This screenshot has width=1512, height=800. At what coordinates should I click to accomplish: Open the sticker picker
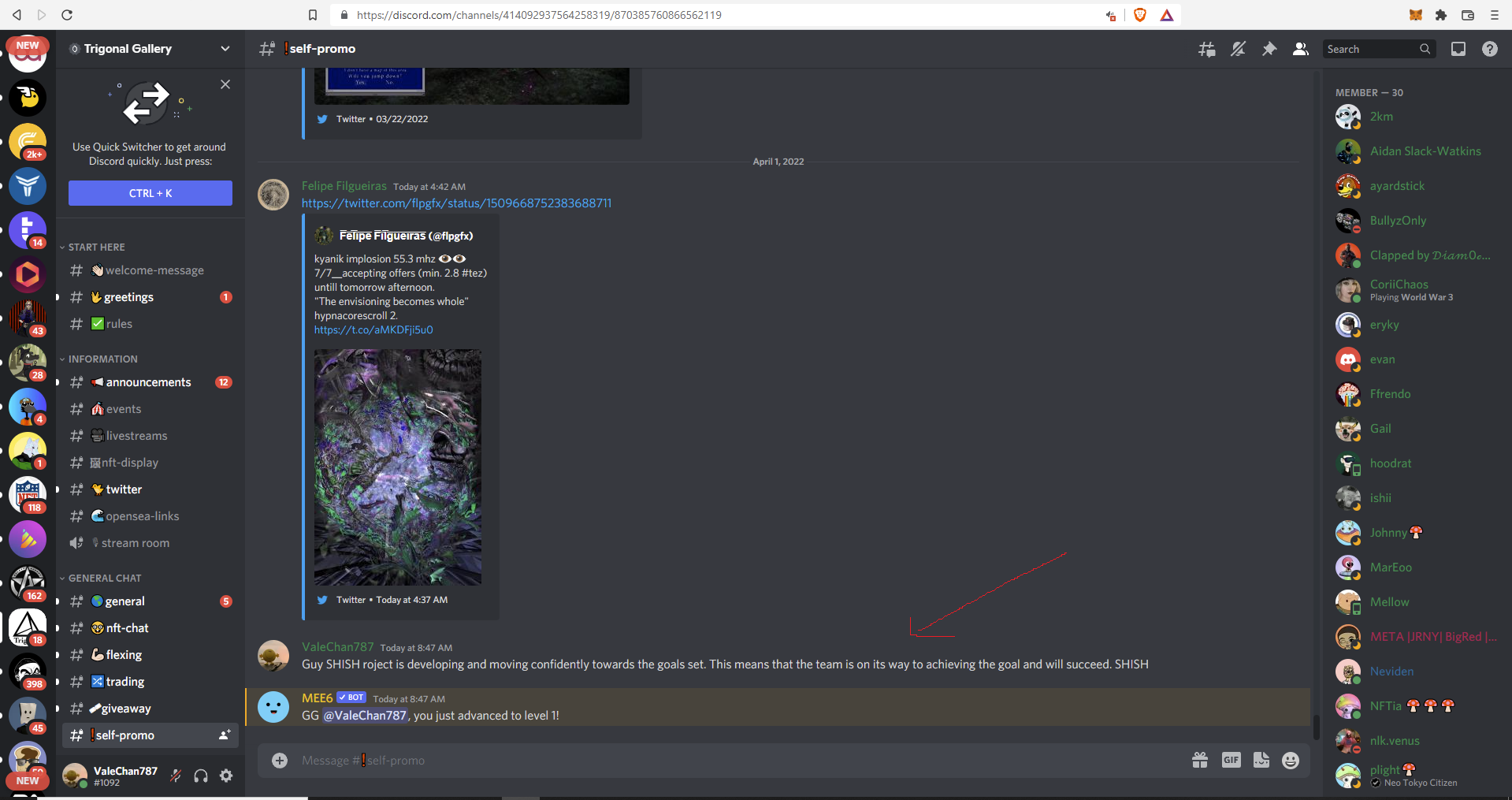(x=1261, y=761)
